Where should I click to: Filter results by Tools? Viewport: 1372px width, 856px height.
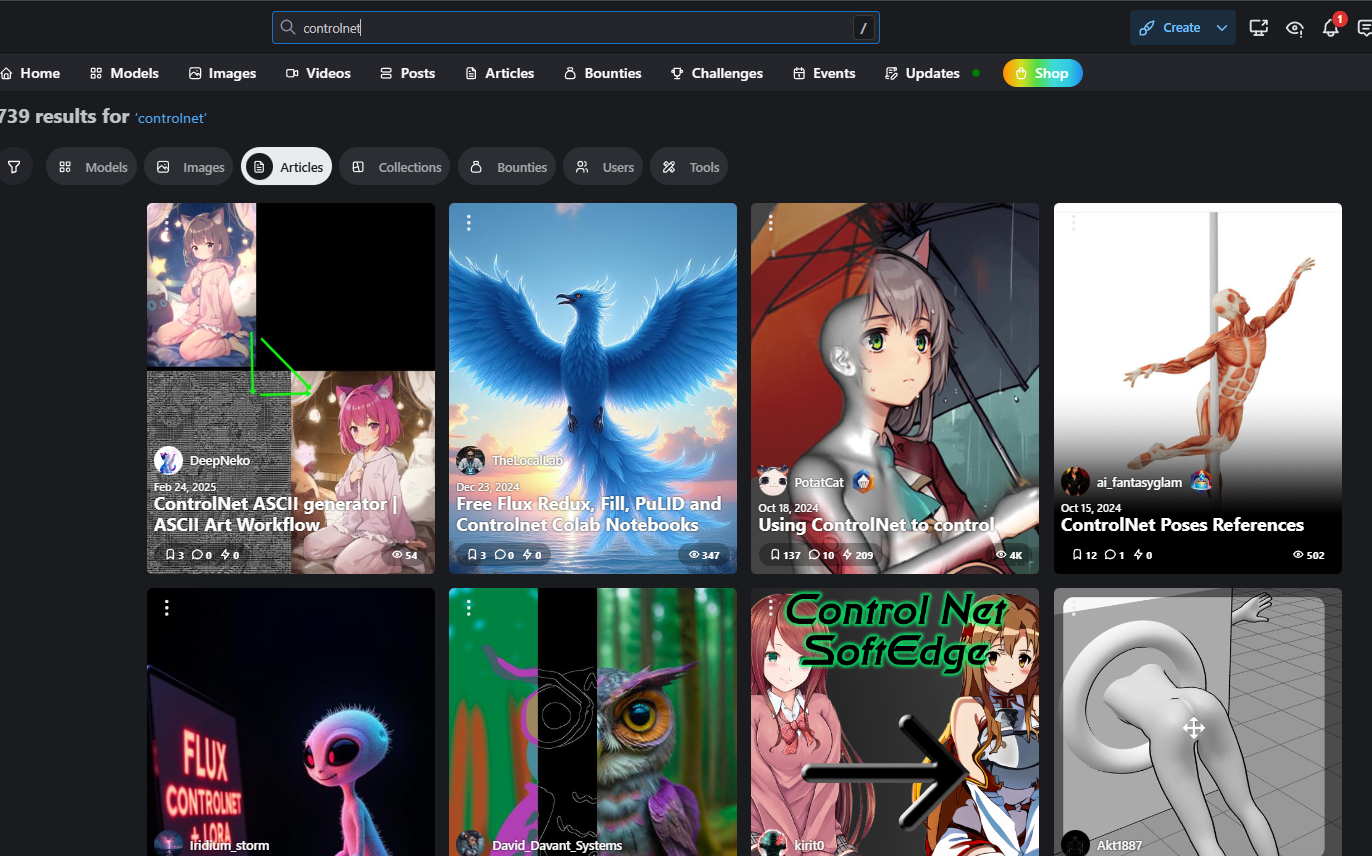tap(689, 167)
